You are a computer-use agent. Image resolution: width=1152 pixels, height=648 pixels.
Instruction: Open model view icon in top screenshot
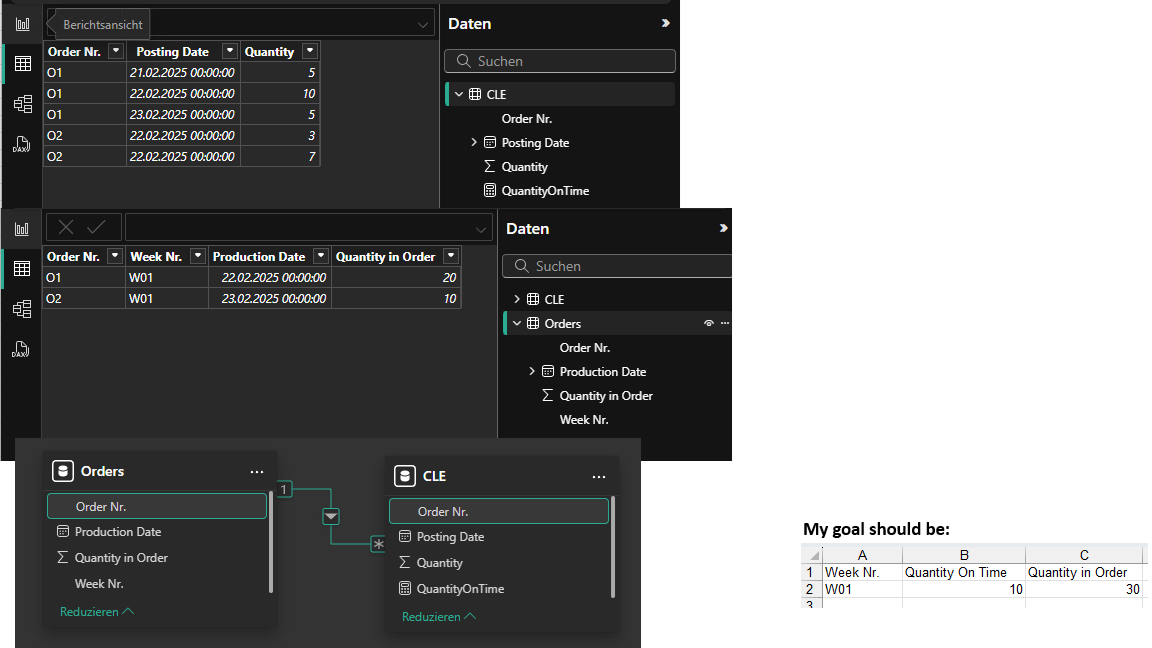(23, 104)
